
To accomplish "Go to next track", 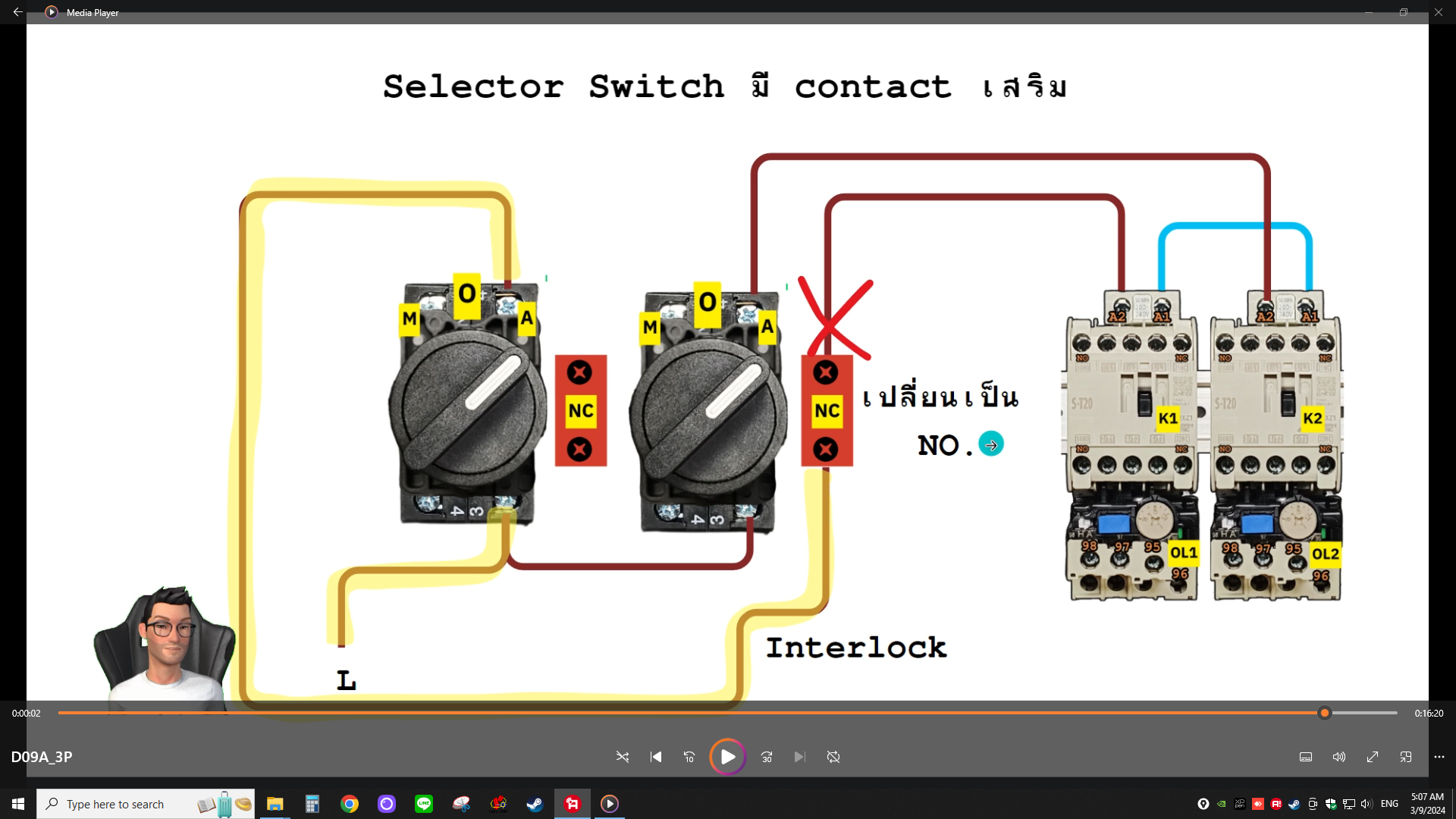I will tap(799, 757).
